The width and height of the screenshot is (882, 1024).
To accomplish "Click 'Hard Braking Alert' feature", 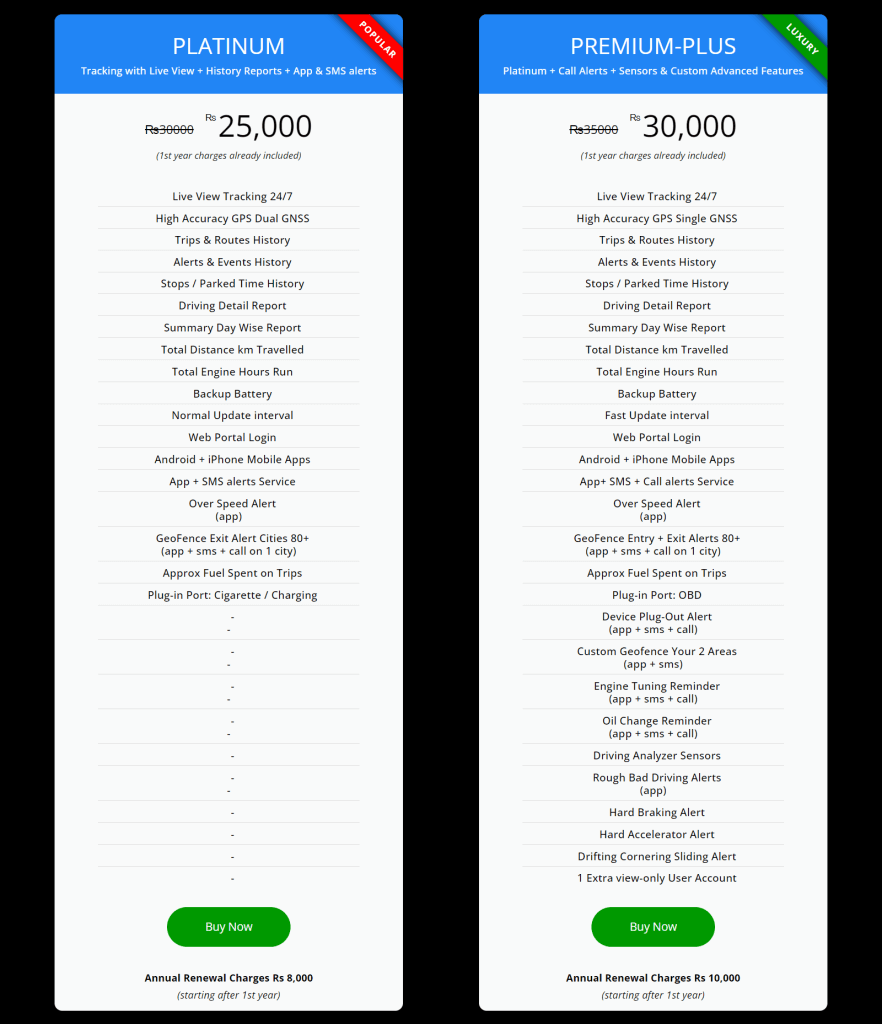I will point(657,812).
